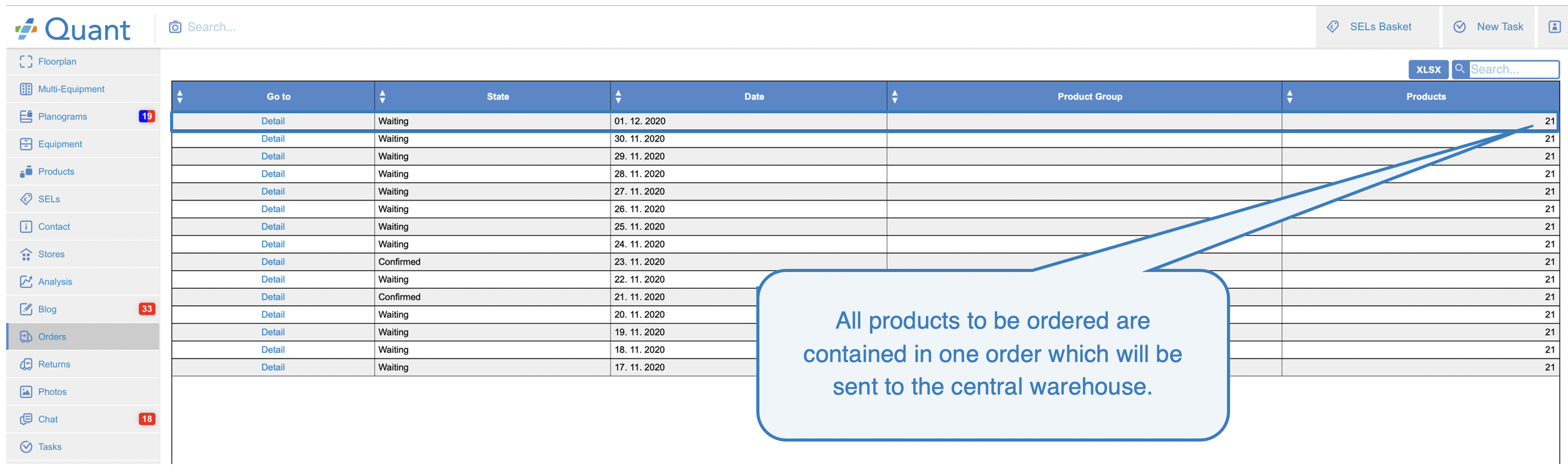Open the user profile icon top right
Screen dimensions: 1568x471
[x=1554, y=27]
